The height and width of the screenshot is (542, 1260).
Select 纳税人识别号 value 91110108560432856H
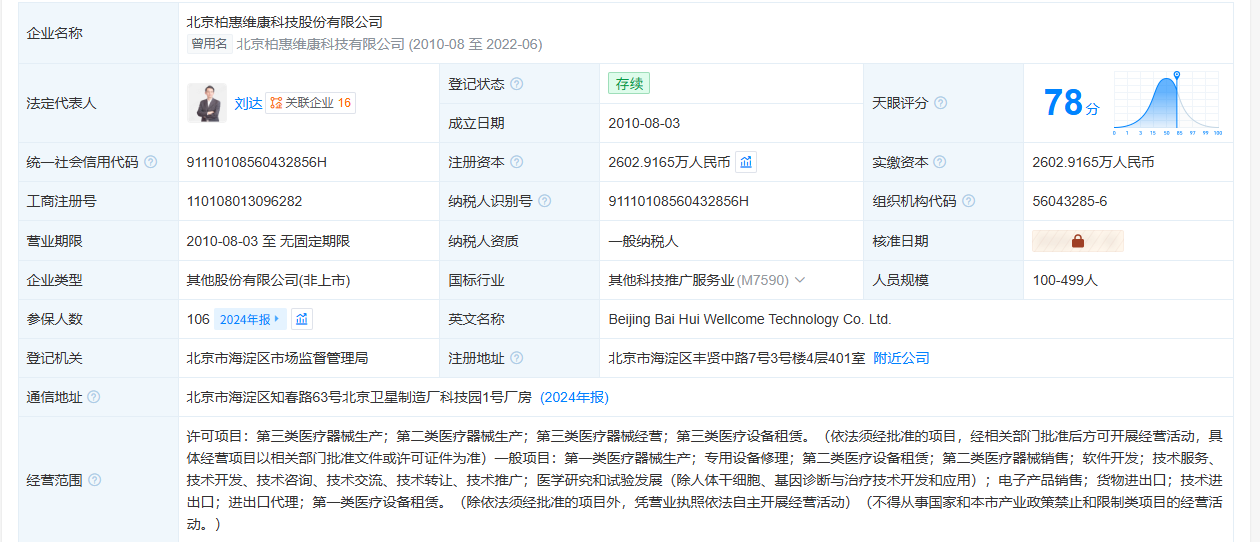(x=679, y=201)
